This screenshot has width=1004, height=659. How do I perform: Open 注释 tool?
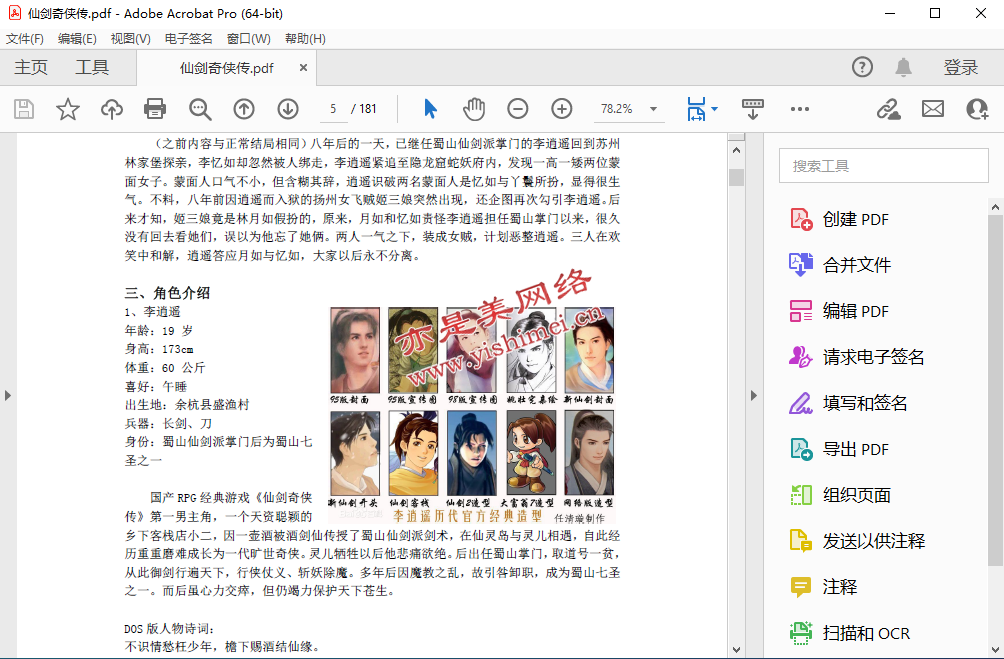[823, 587]
